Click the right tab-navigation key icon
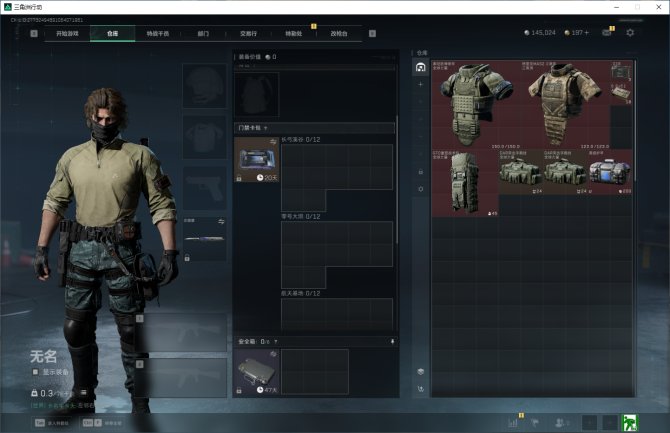The image size is (670, 433). coord(372,33)
